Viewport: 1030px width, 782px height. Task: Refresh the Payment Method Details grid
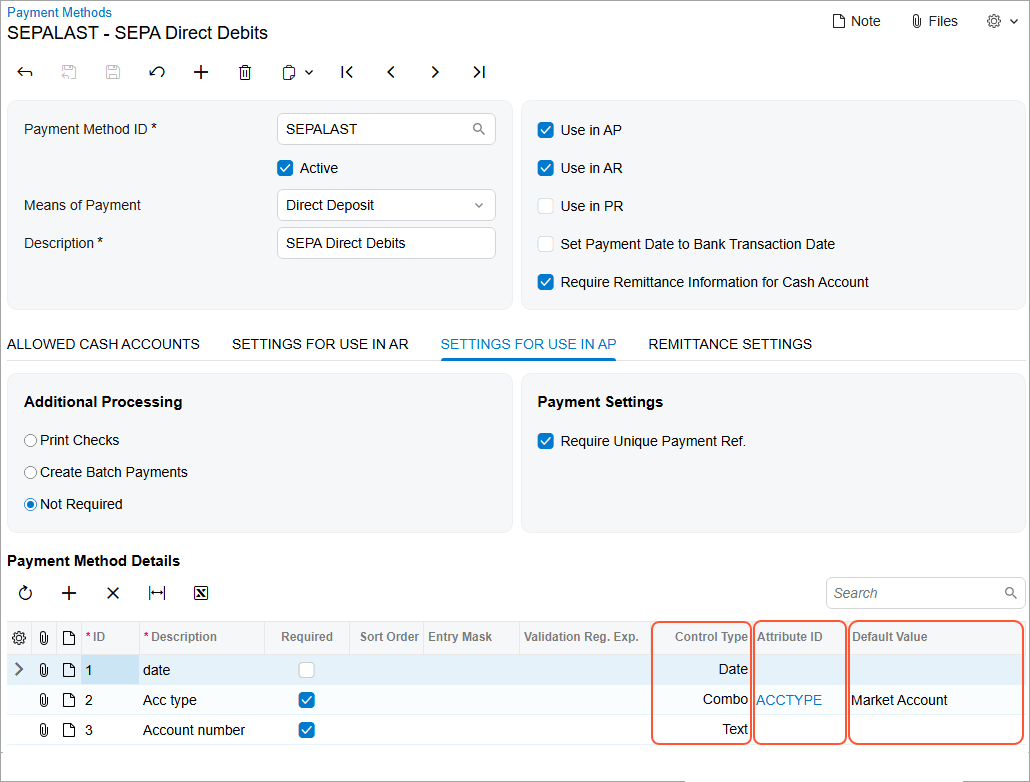coord(25,593)
